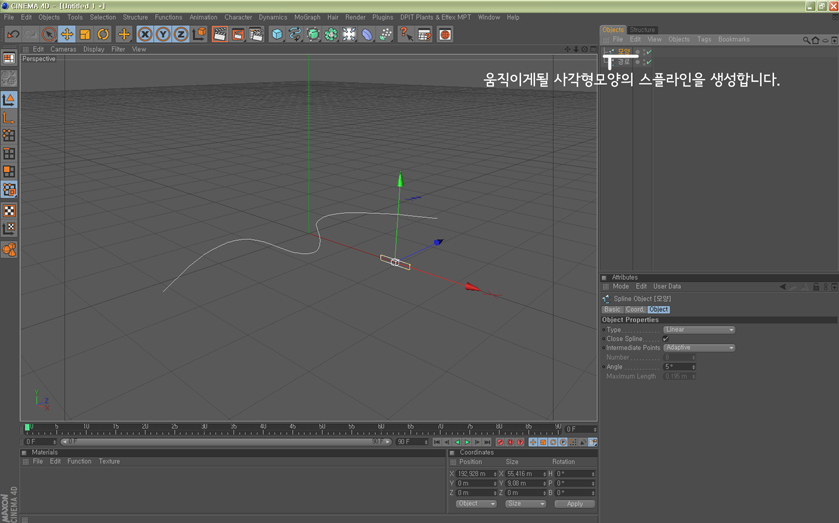The height and width of the screenshot is (523, 839).
Task: Toggle the X axis lock
Action: pyautogui.click(x=144, y=35)
